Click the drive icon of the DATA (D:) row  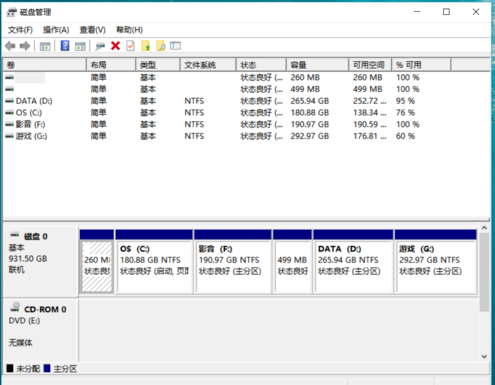pos(10,101)
